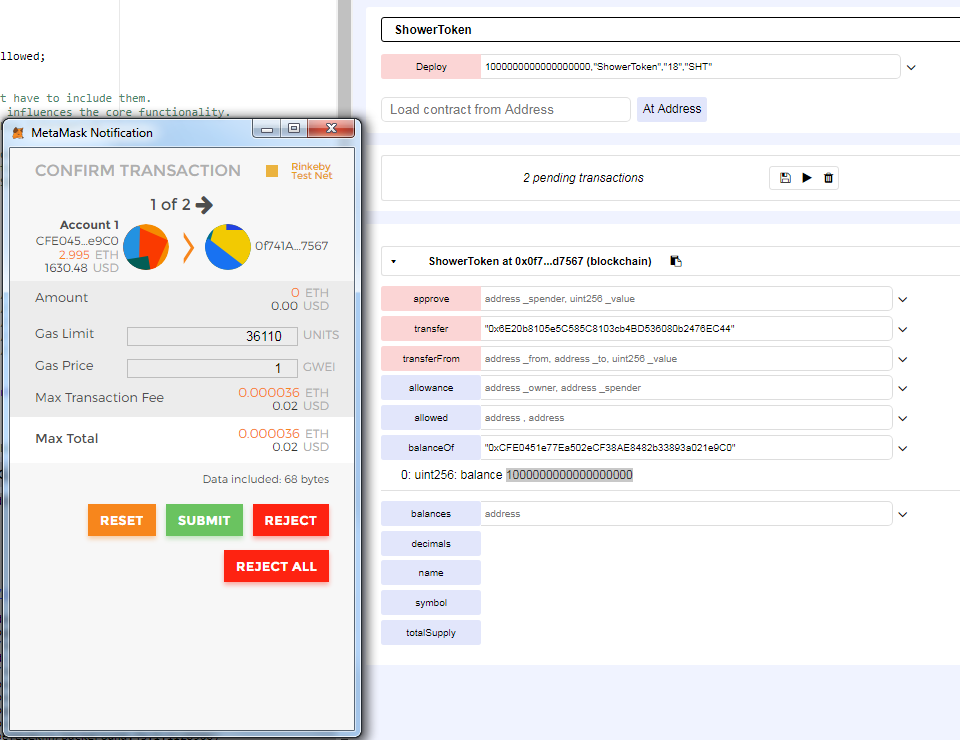This screenshot has width=960, height=740.
Task: Copy the ShowerToken contract address via clipboard icon
Action: [676, 261]
